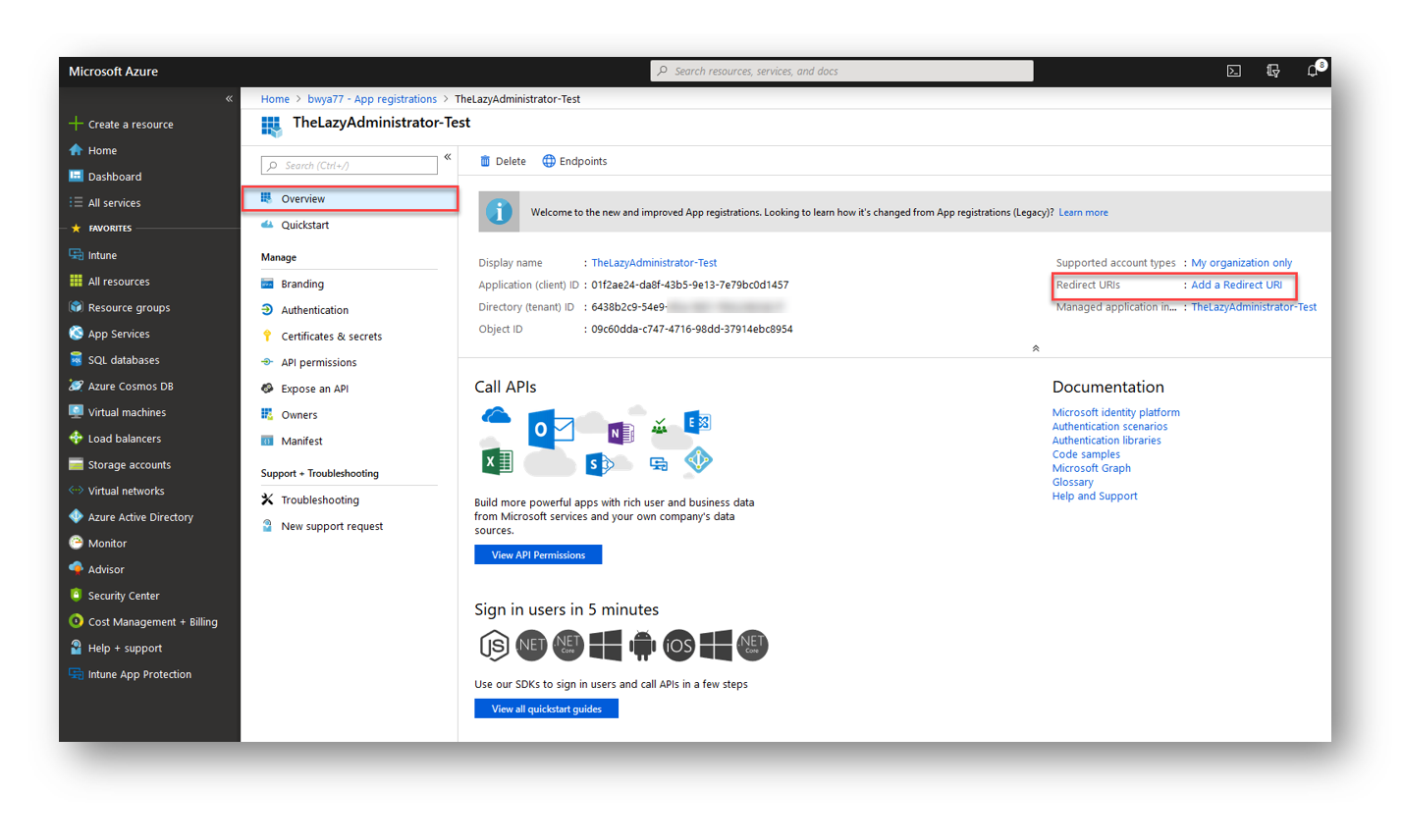This screenshot has height=840, width=1403.
Task: Click the Azure Cosmos DB icon
Action: [x=76, y=386]
